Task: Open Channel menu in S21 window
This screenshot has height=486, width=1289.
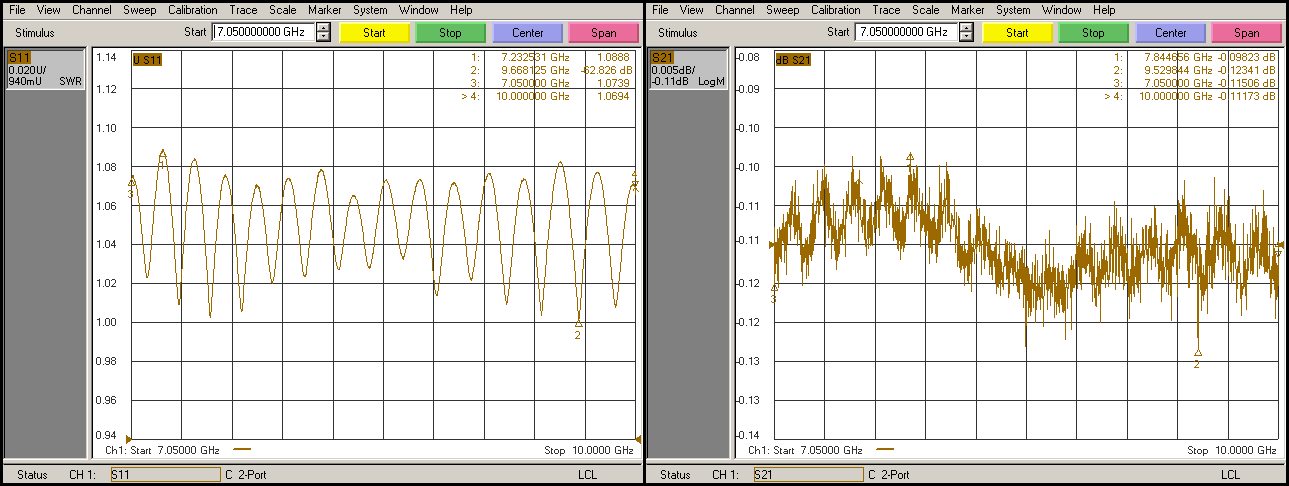Action: 734,10
